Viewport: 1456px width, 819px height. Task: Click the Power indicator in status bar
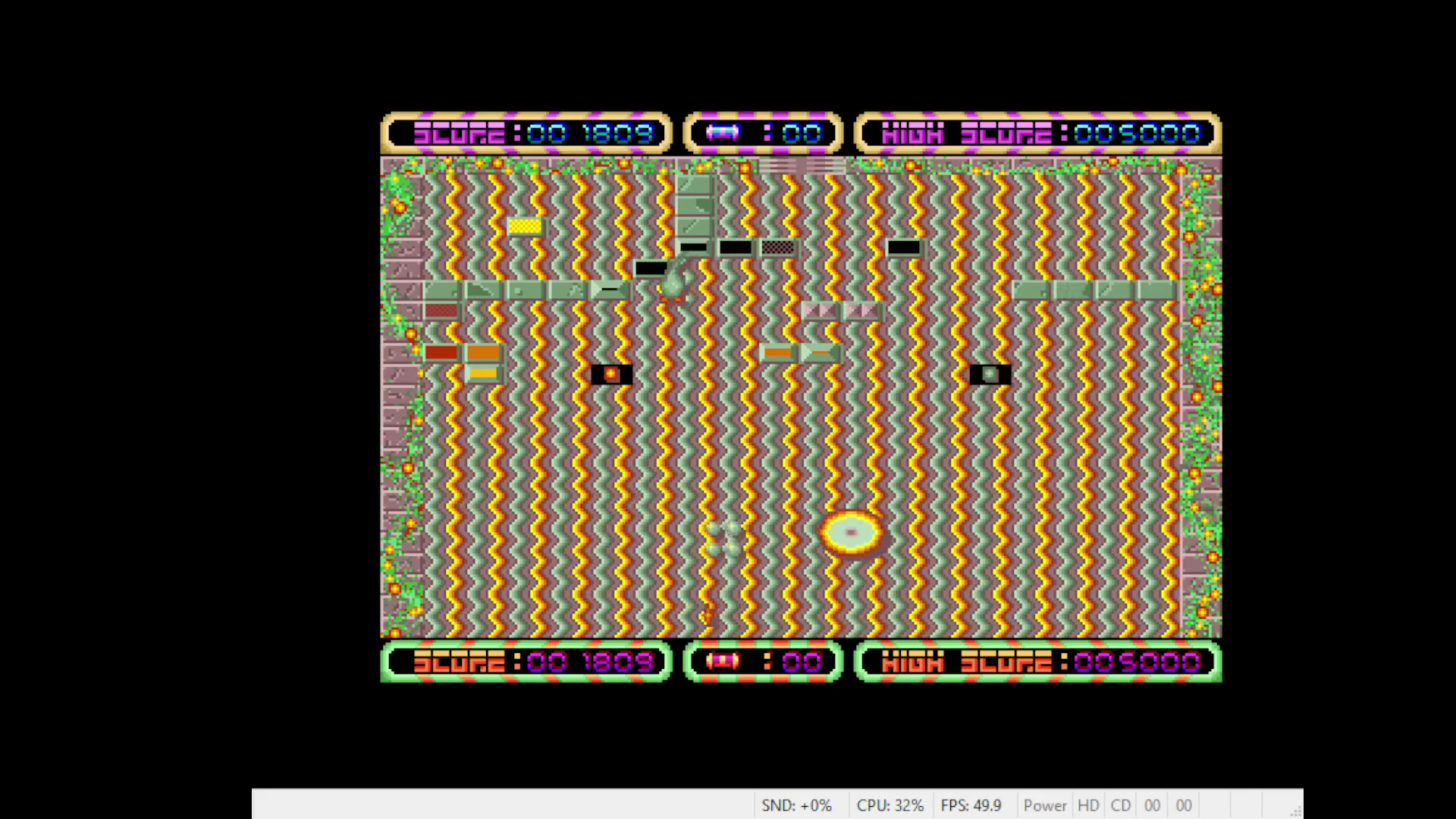pos(1044,805)
